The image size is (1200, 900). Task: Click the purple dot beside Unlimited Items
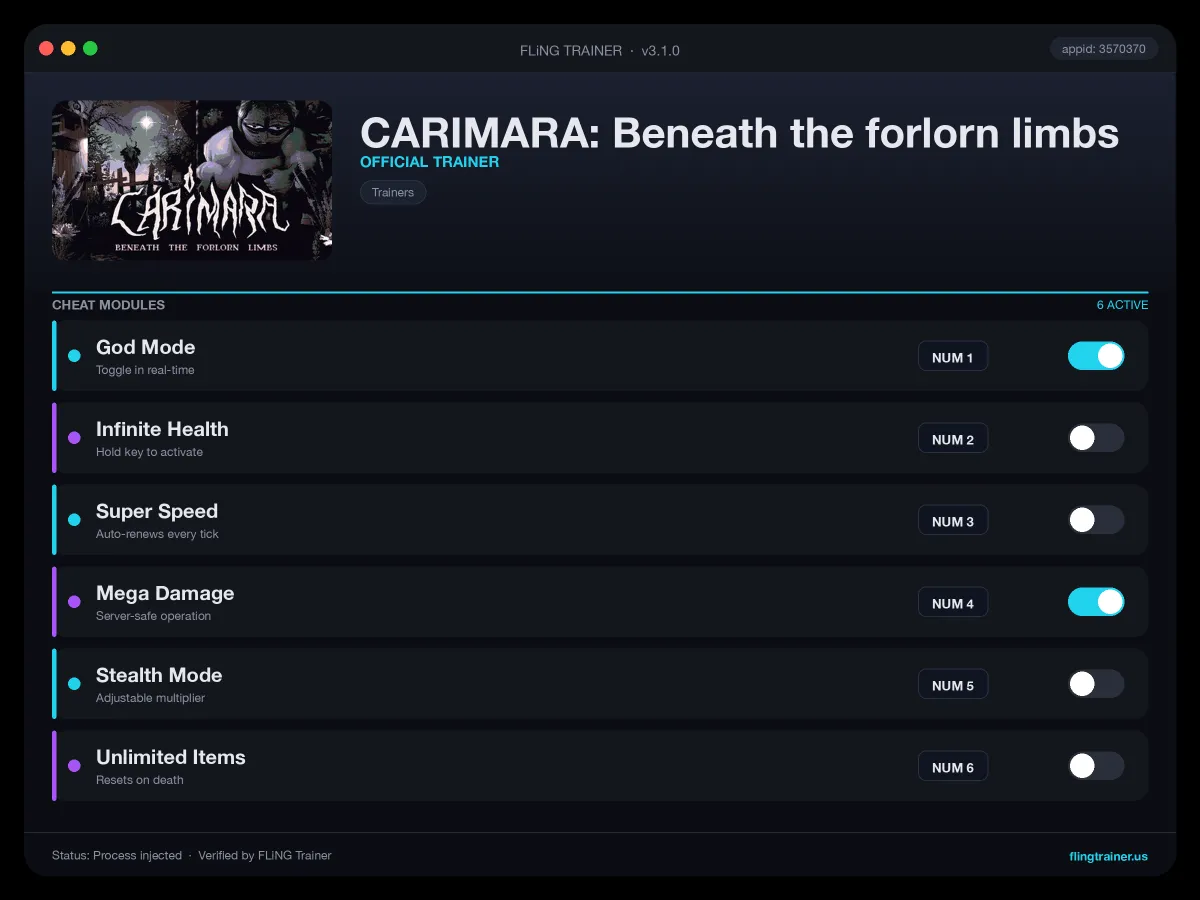point(74,766)
